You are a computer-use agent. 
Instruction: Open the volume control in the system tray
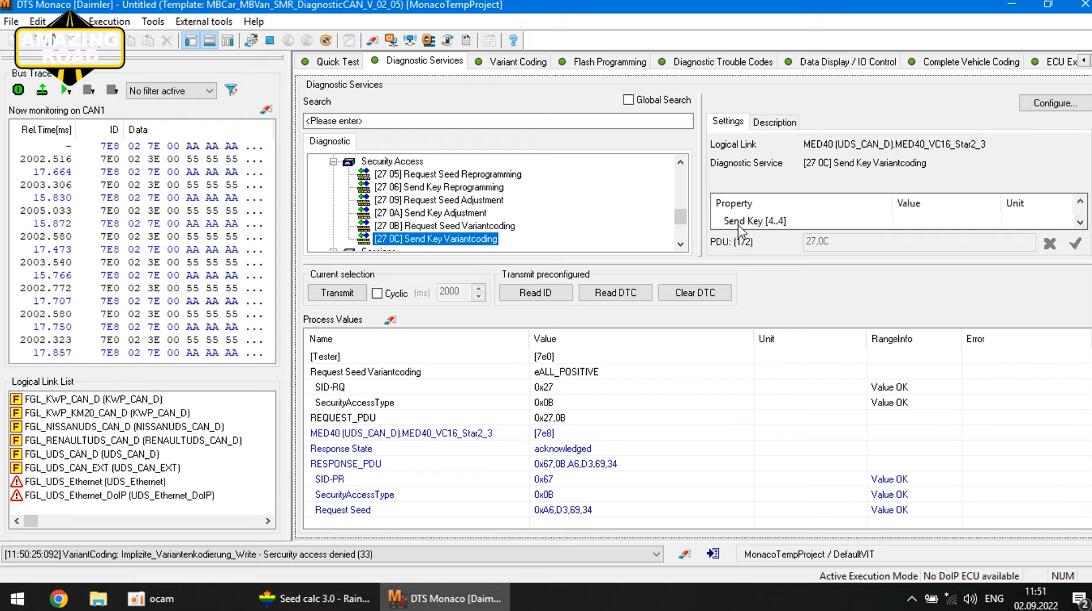click(x=970, y=598)
